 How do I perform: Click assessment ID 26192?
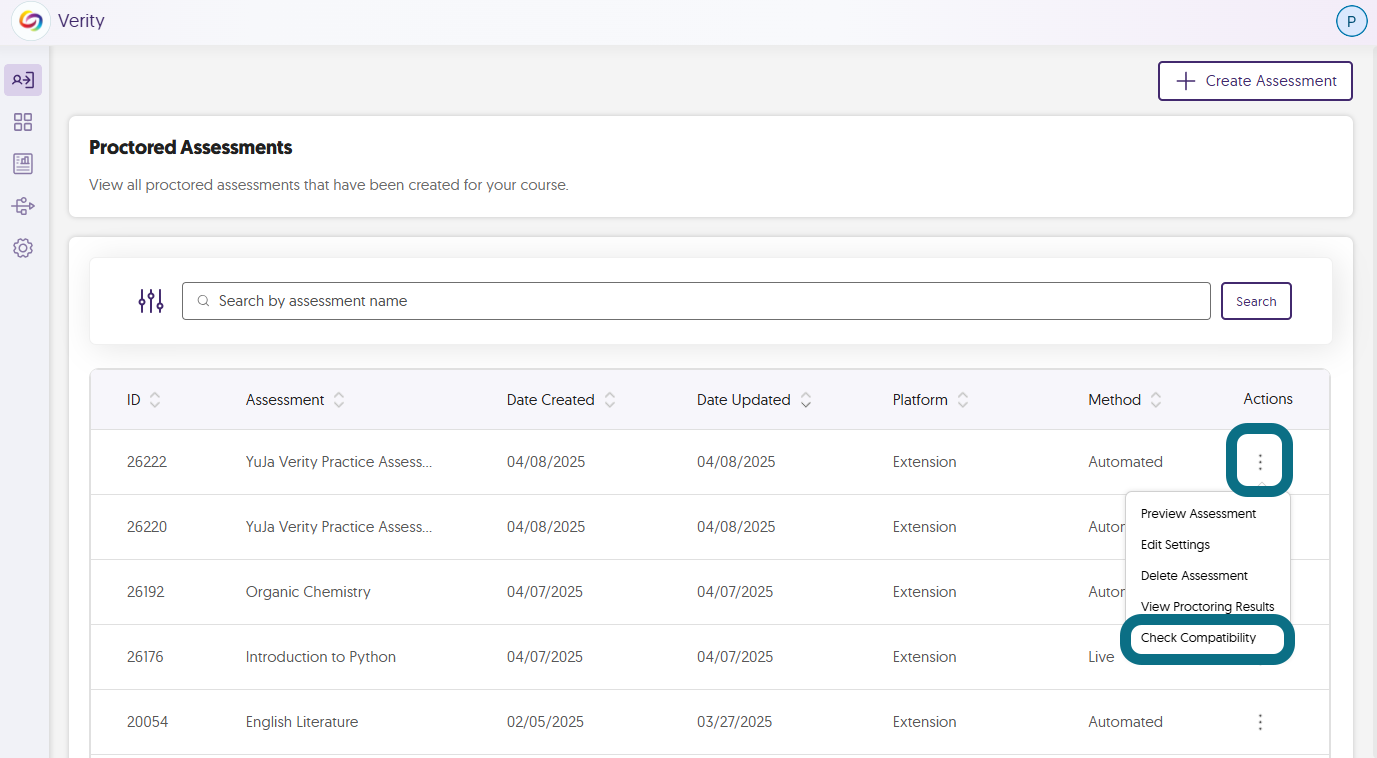(x=146, y=592)
